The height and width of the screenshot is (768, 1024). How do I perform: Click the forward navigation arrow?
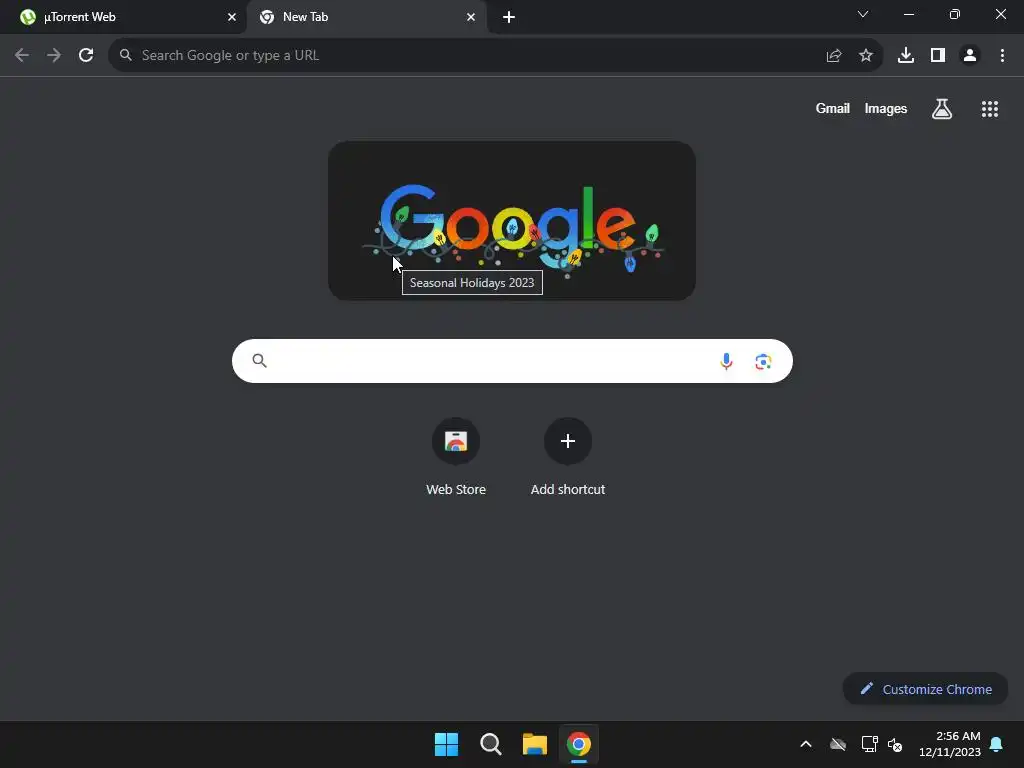[54, 56]
